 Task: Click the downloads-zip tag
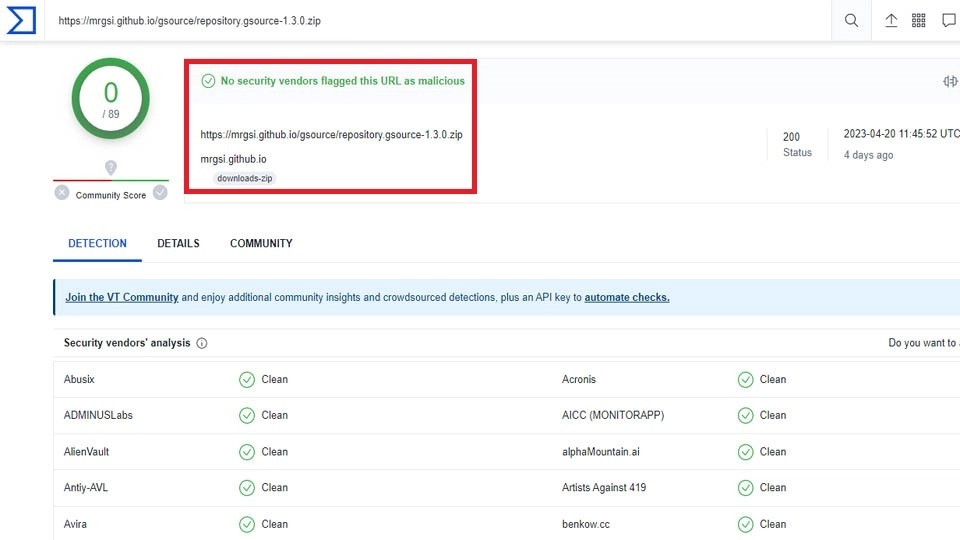click(244, 178)
